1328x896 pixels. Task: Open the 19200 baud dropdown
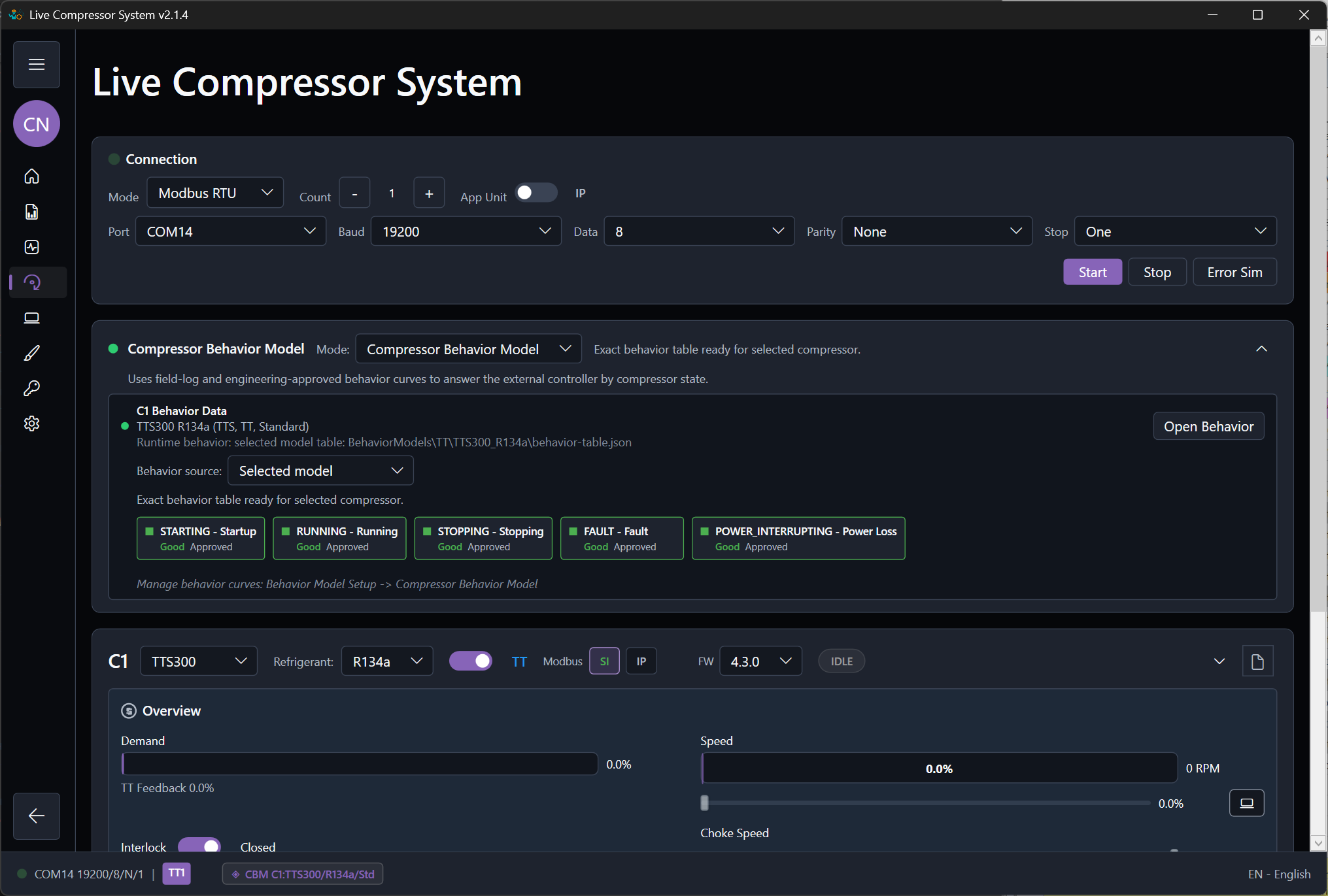[x=466, y=231]
